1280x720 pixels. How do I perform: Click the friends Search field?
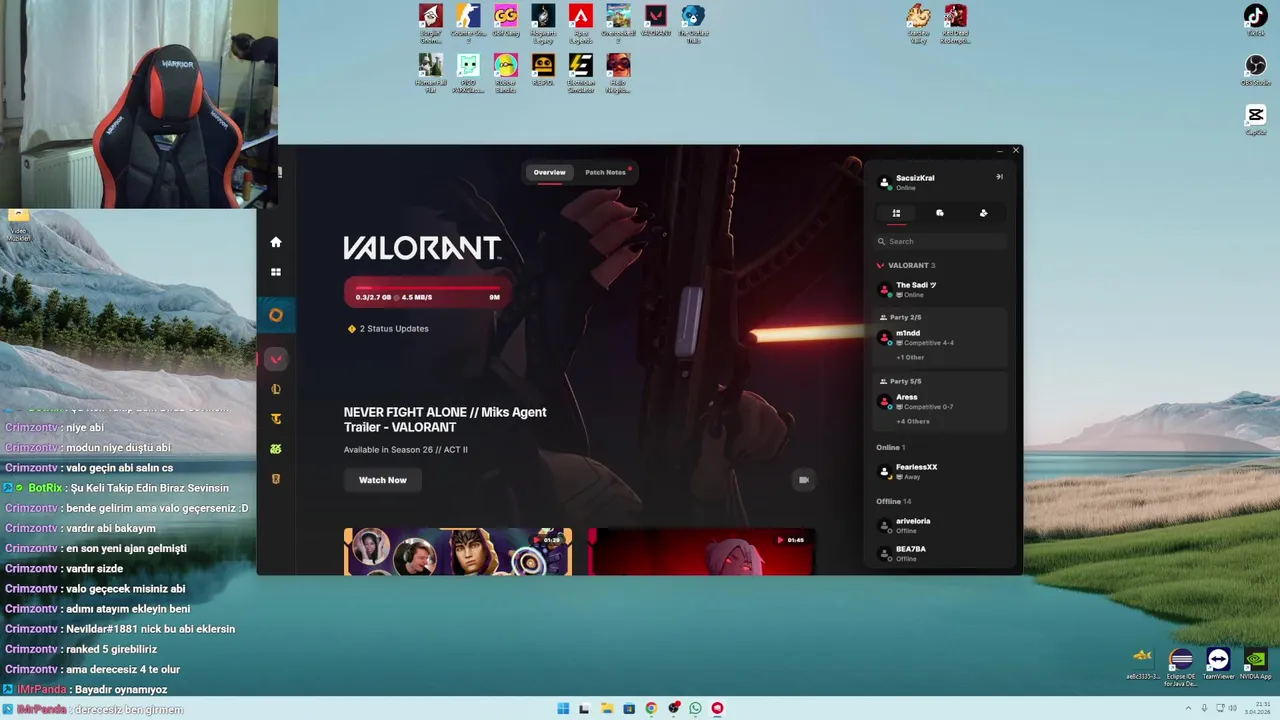pos(940,241)
